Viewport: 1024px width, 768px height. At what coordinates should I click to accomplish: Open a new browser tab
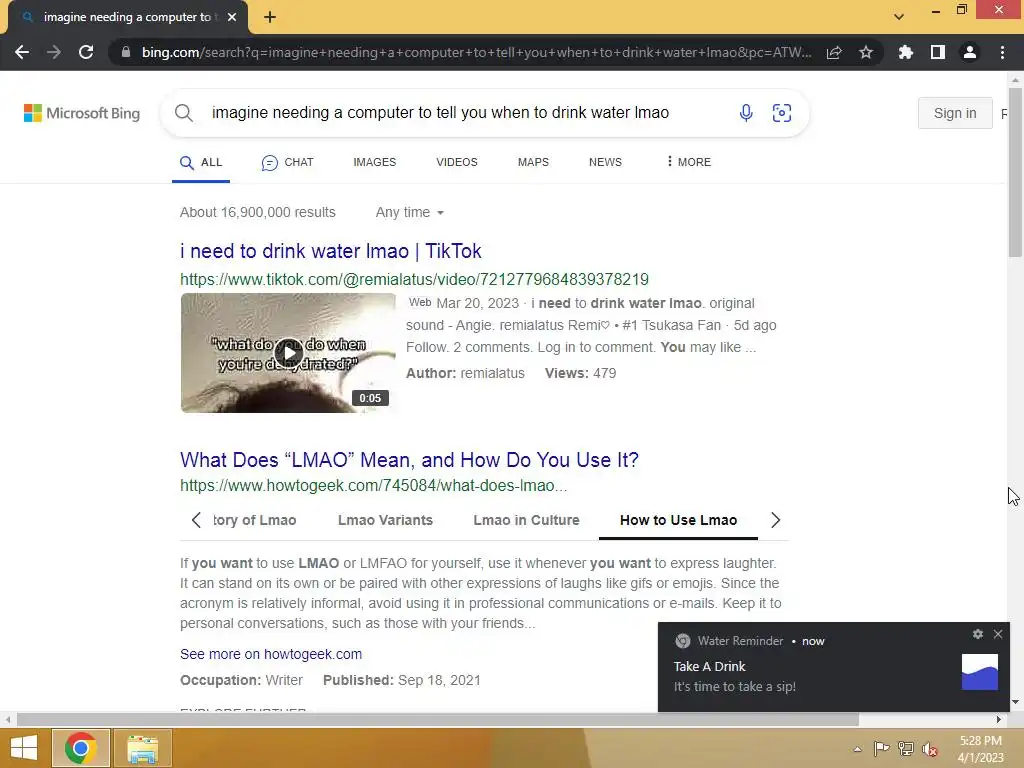(x=270, y=18)
